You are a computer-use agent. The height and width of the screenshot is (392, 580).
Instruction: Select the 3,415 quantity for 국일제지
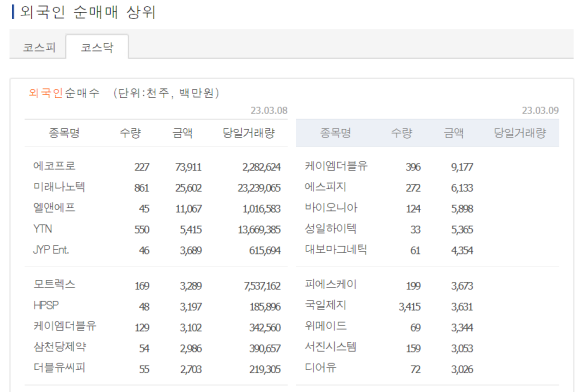click(x=410, y=307)
